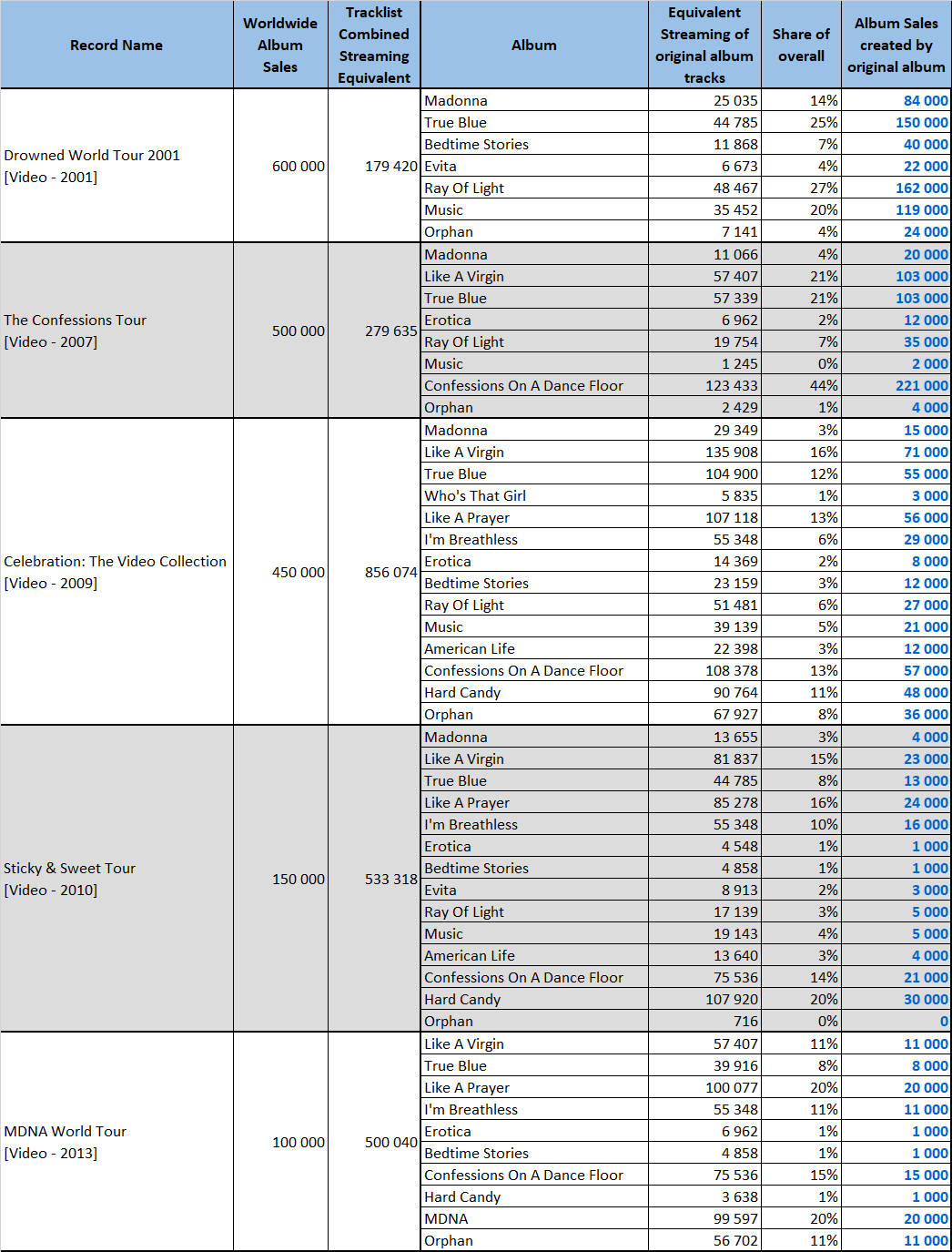952x1252 pixels.
Task: Click the streaming value 7 141
Action: [704, 231]
